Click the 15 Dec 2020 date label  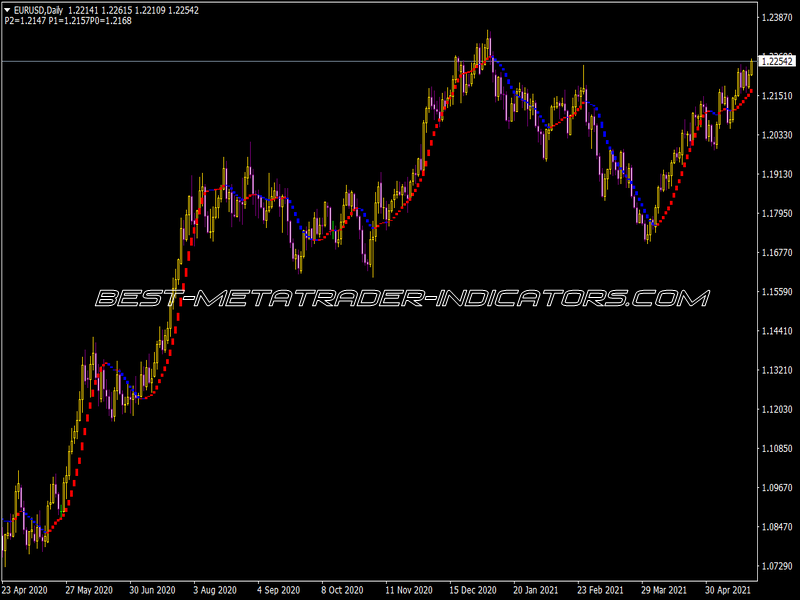coord(473,590)
